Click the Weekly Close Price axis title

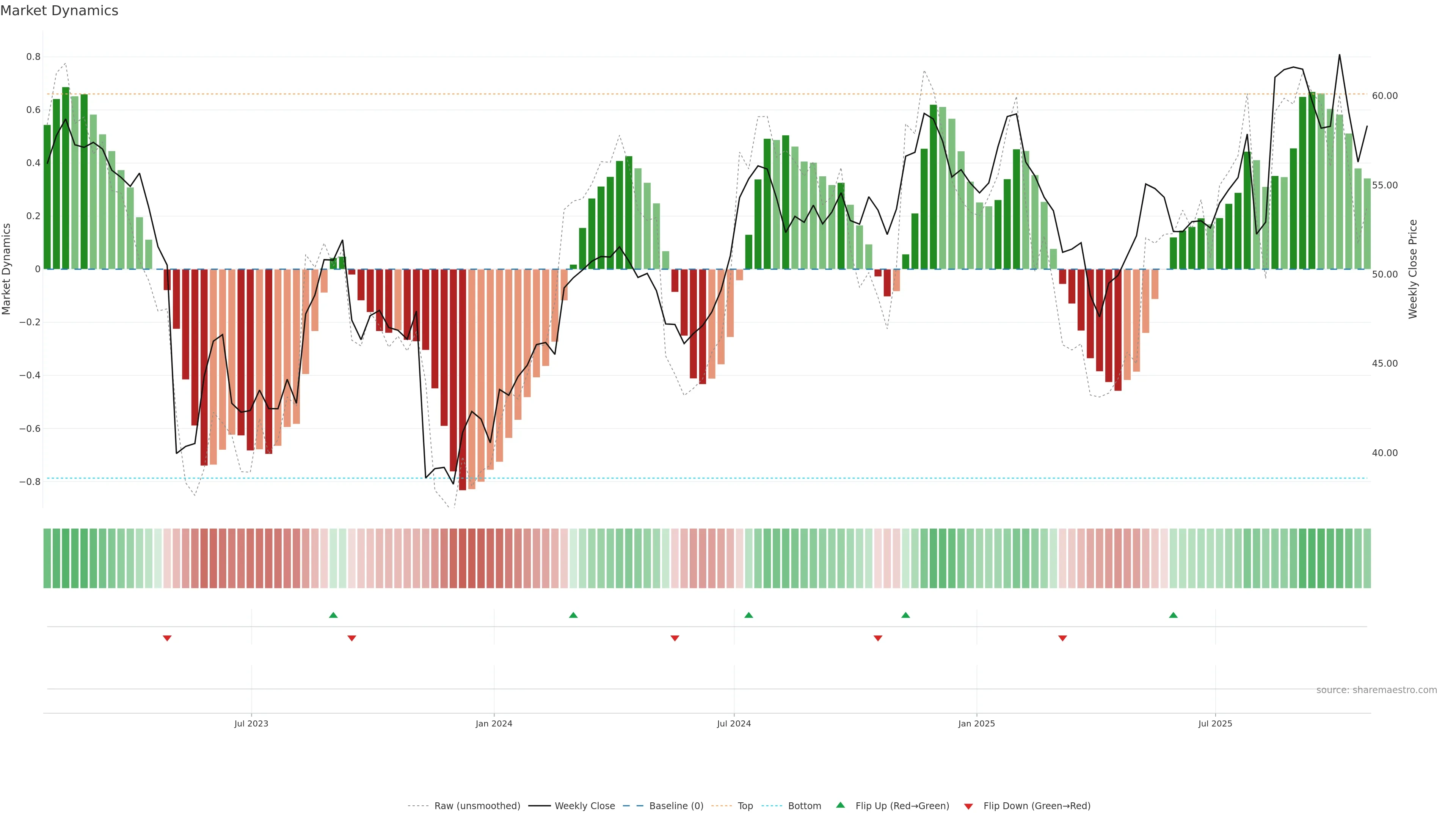[x=1412, y=269]
